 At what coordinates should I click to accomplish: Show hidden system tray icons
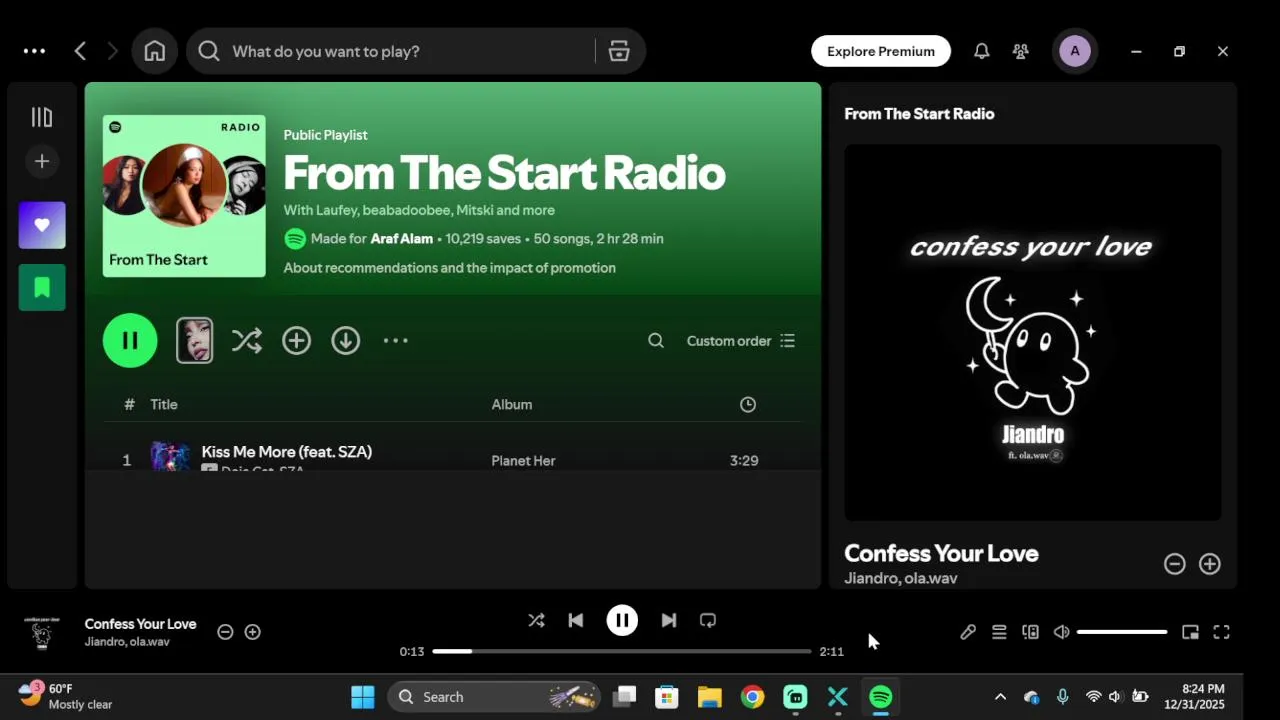click(1000, 697)
